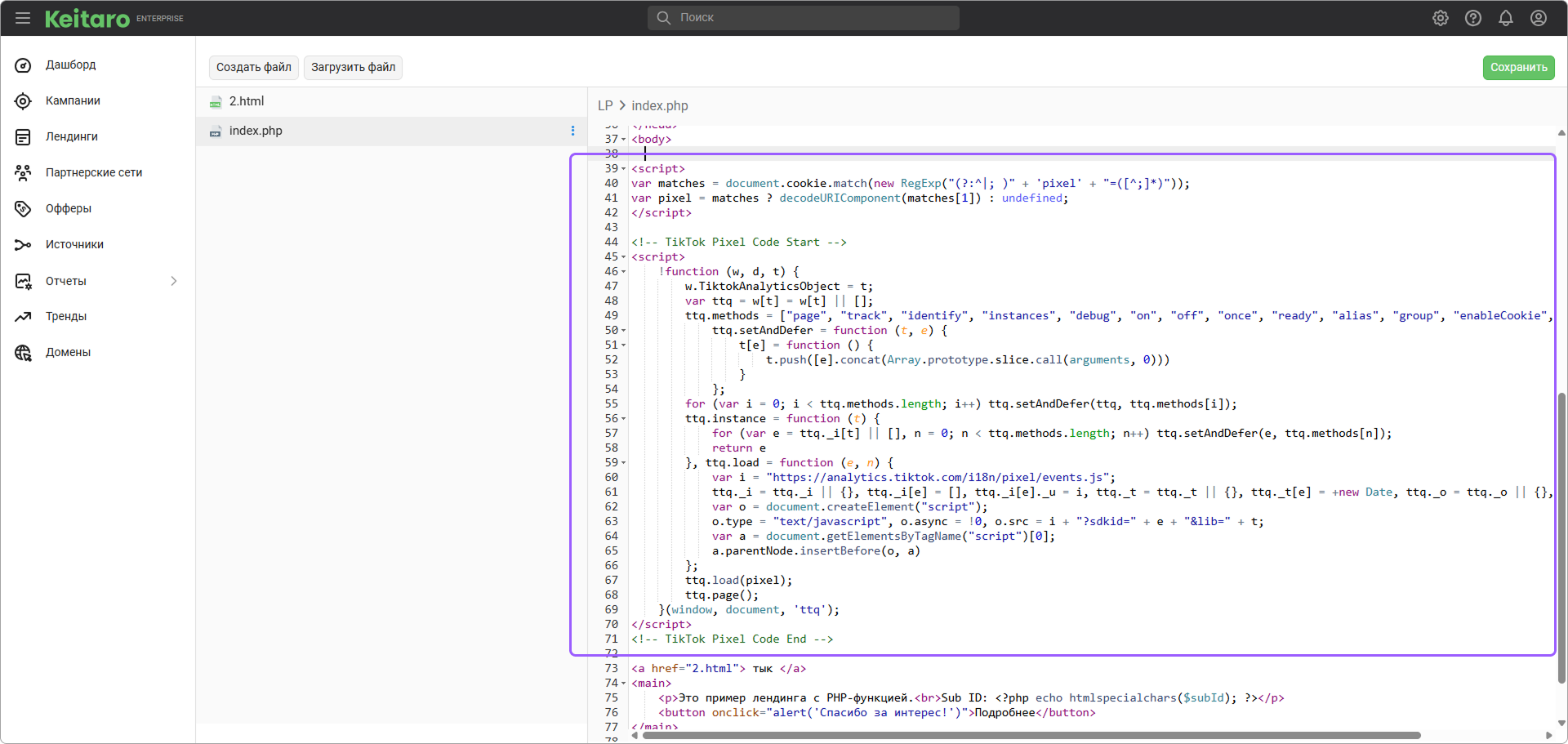Image resolution: width=1568 pixels, height=744 pixels.
Task: Click the 'TikTok Pixel Code End' comment
Action: (x=733, y=639)
